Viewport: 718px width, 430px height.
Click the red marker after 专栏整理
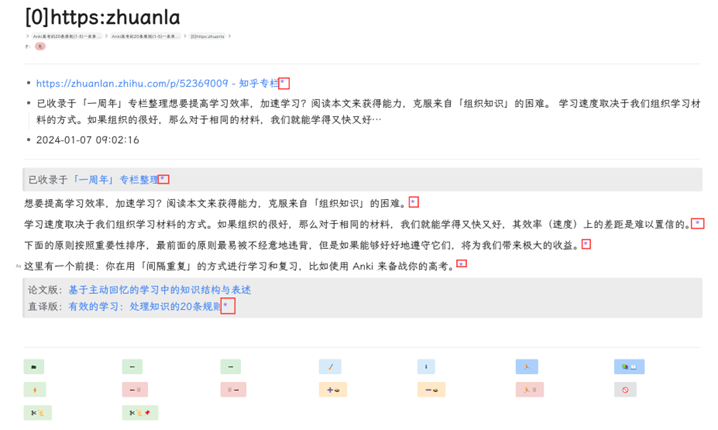click(164, 180)
